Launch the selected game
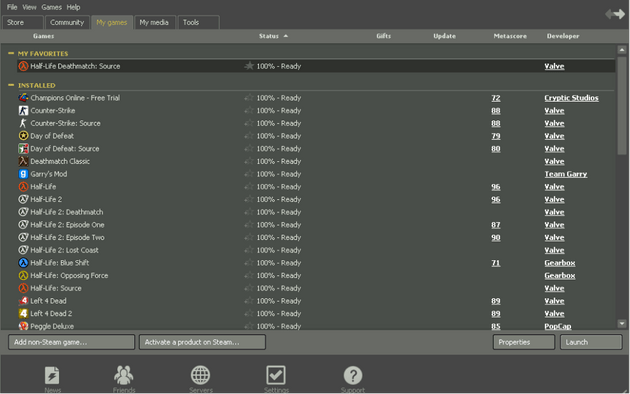The width and height of the screenshot is (630, 394). coord(591,342)
